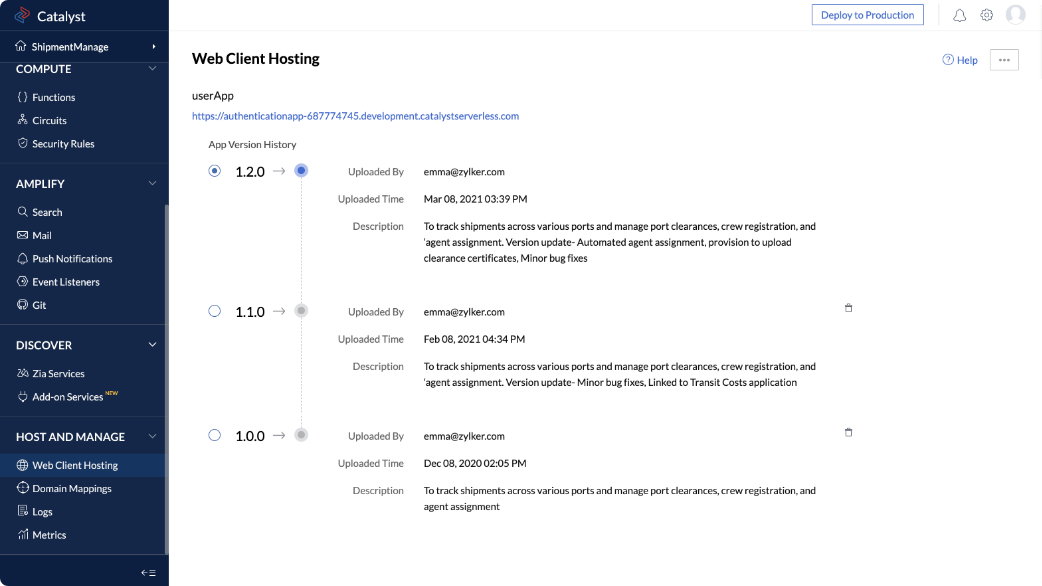Click the Add-on Services plug icon
The image size is (1042, 586).
coord(23,396)
